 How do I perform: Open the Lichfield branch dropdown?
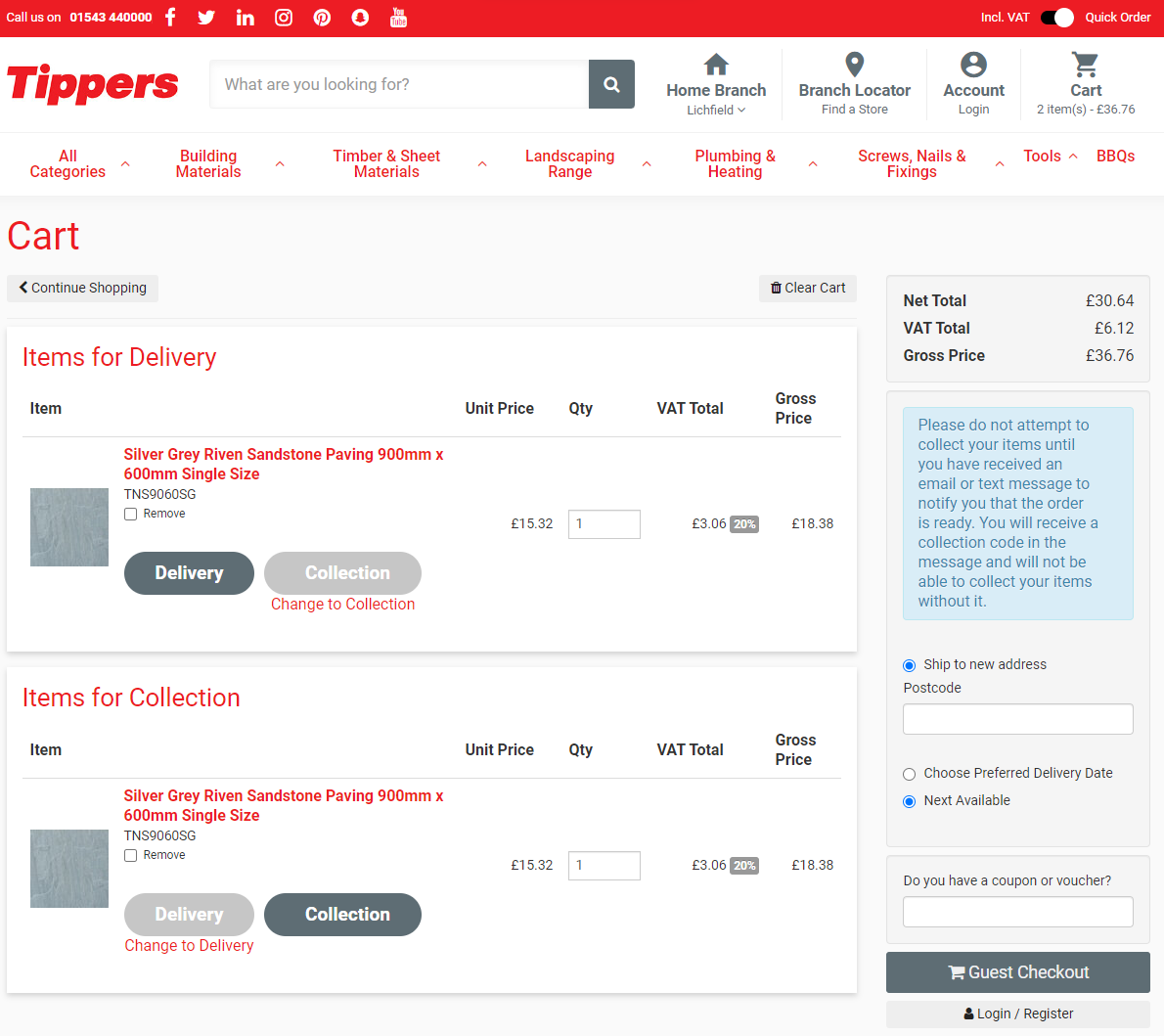[x=716, y=110]
